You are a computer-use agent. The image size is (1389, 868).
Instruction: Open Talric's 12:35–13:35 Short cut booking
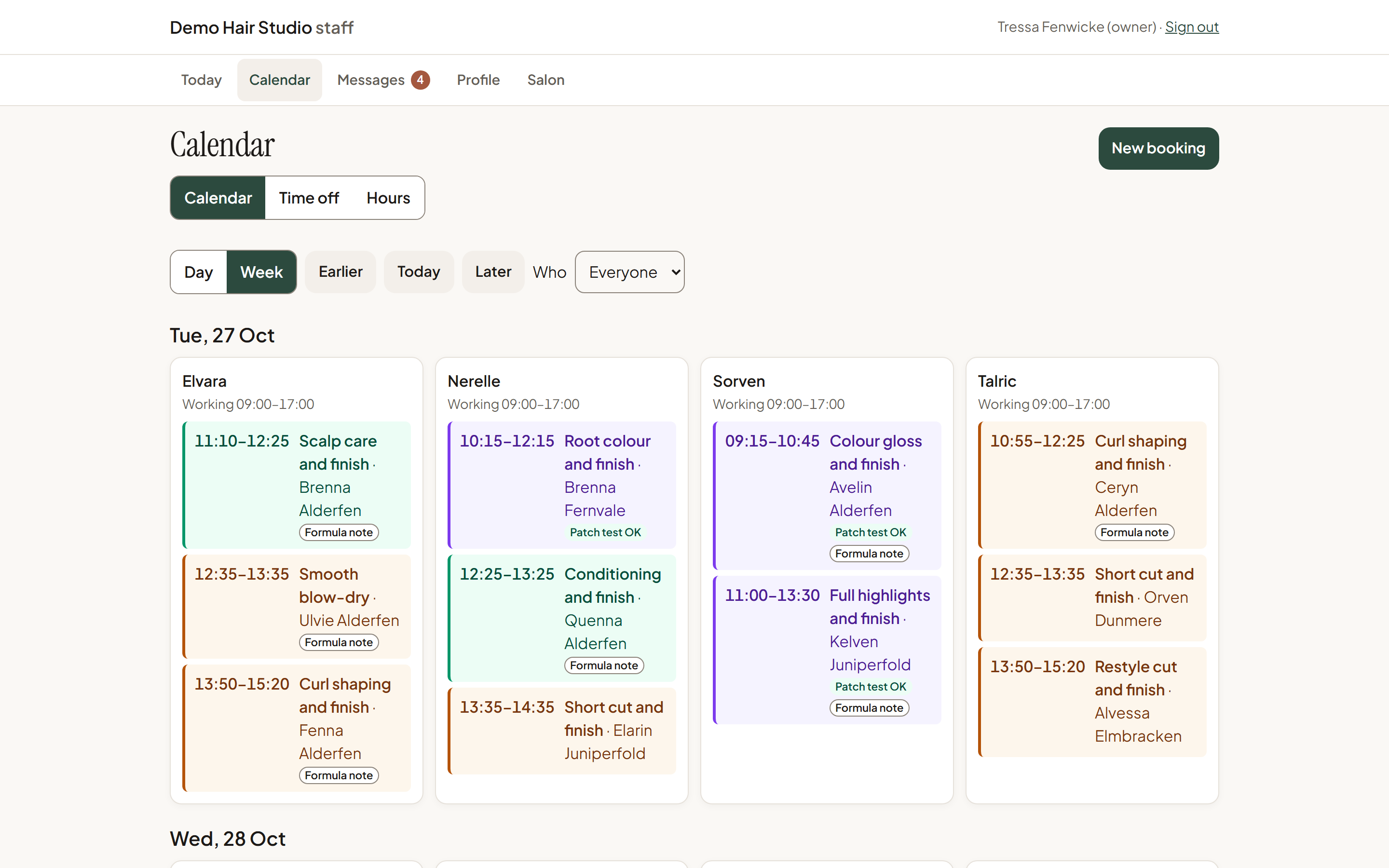(1092, 598)
